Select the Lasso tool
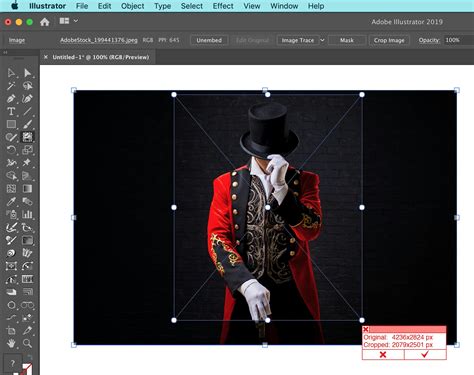This screenshot has width=474, height=375. point(27,86)
